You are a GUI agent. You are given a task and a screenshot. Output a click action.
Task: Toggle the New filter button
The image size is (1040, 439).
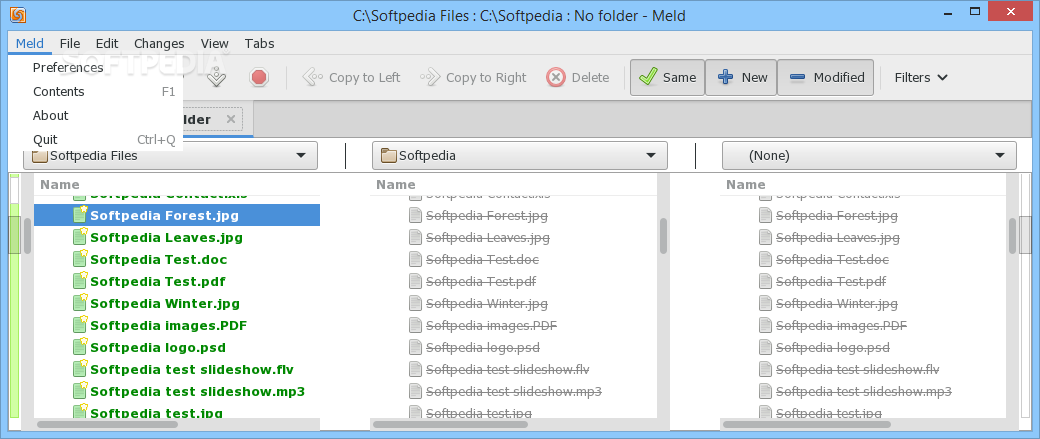pos(741,78)
